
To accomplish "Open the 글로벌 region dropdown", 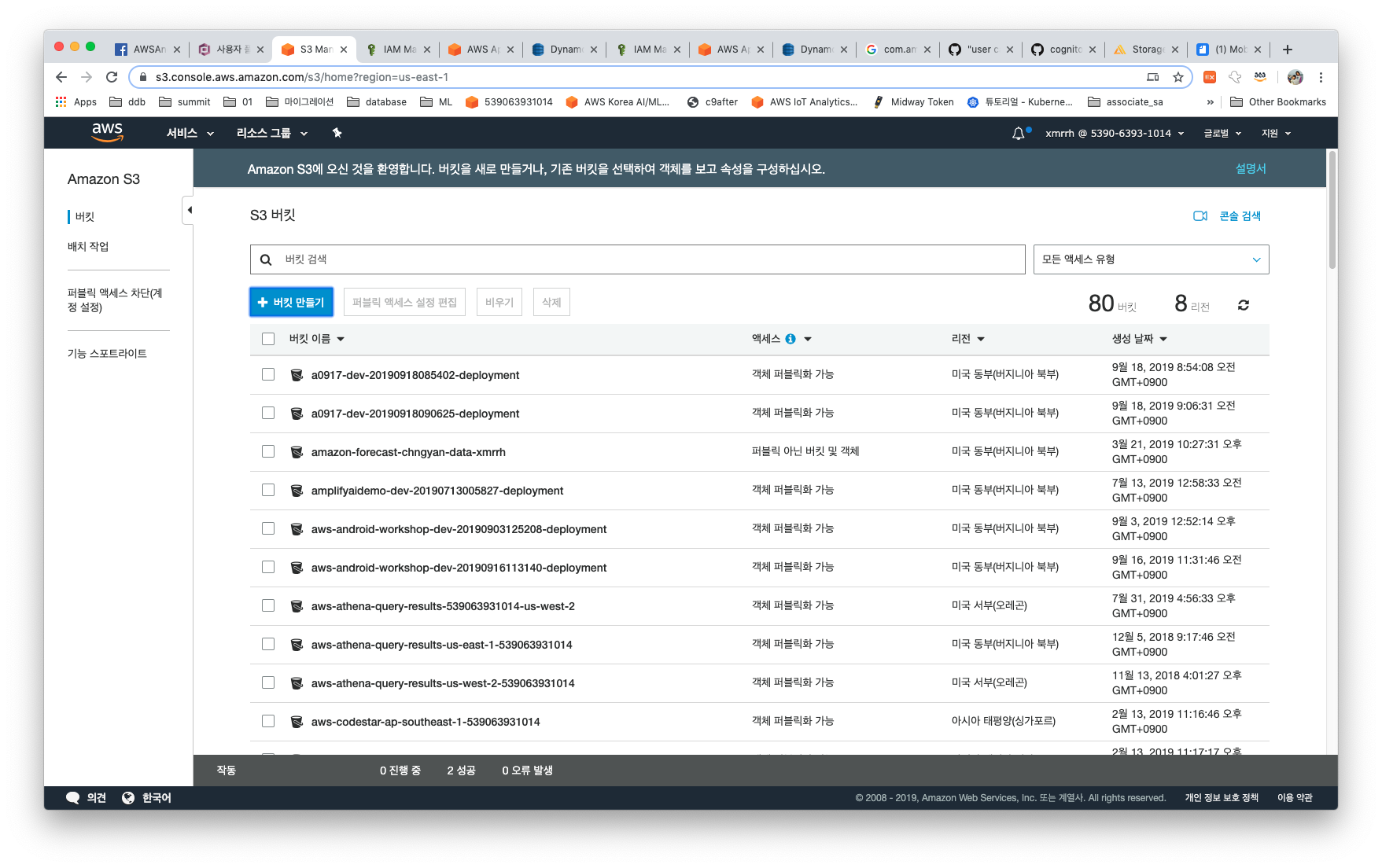I will tap(1222, 134).
